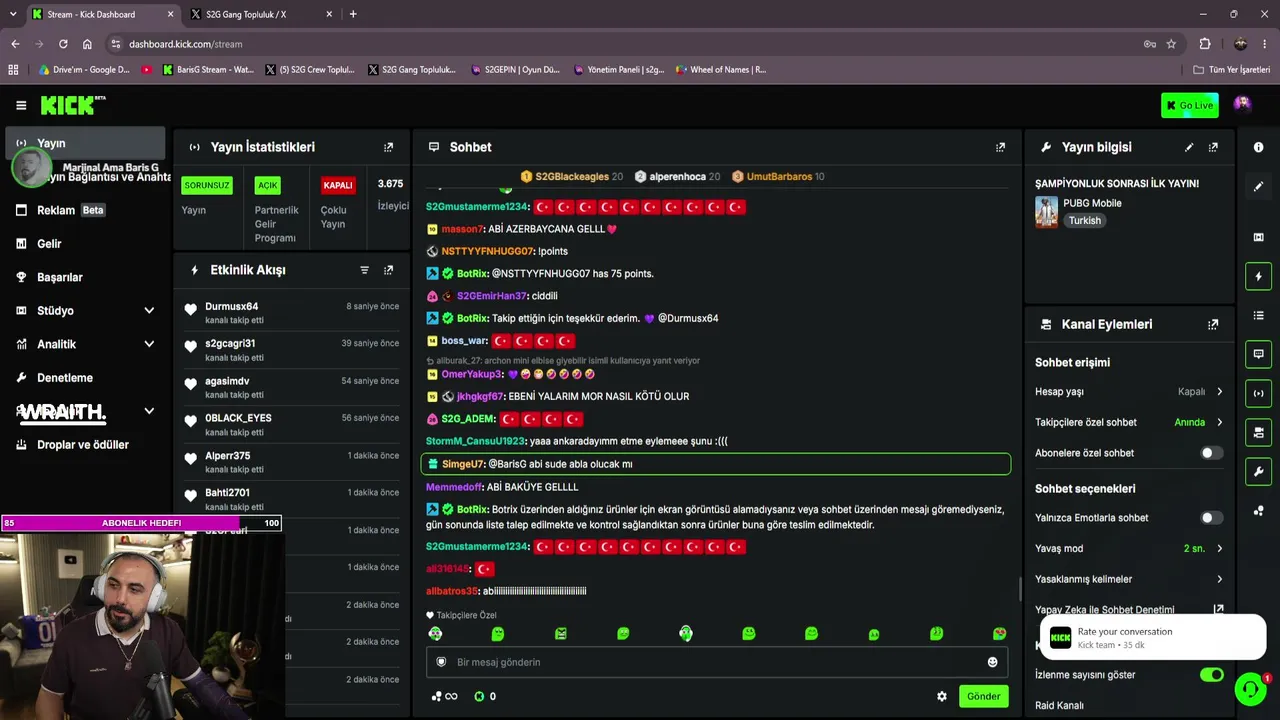Select Yayın in the sidebar
The image size is (1280, 720).
tap(85, 143)
